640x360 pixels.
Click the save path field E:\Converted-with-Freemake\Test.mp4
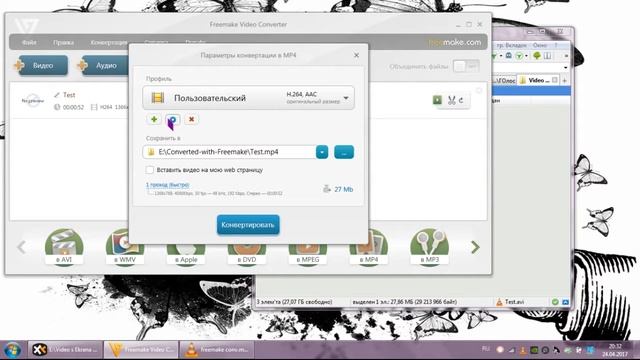pos(229,152)
